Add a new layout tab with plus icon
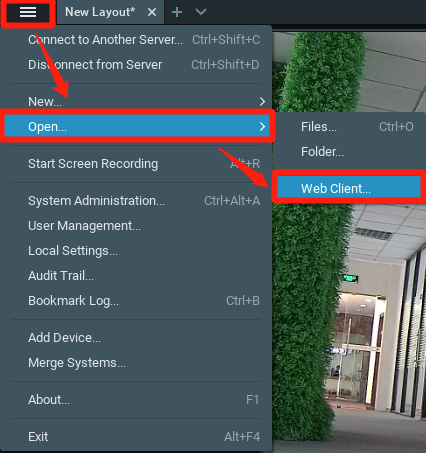The height and width of the screenshot is (453, 426). pos(177,12)
